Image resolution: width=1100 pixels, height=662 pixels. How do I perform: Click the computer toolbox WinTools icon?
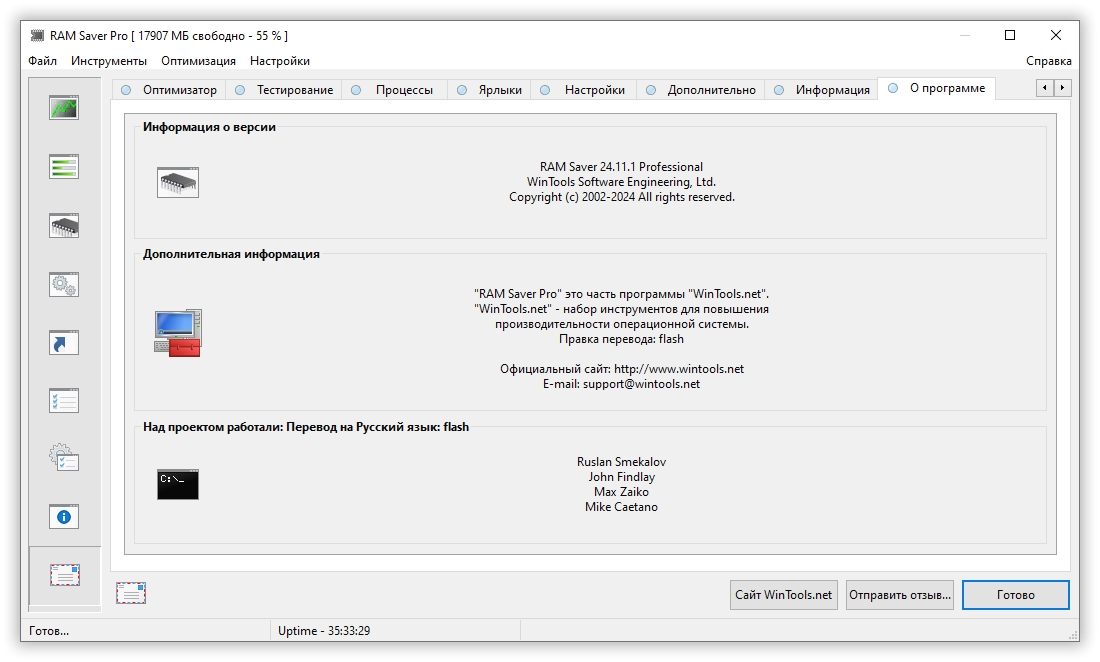coord(178,333)
